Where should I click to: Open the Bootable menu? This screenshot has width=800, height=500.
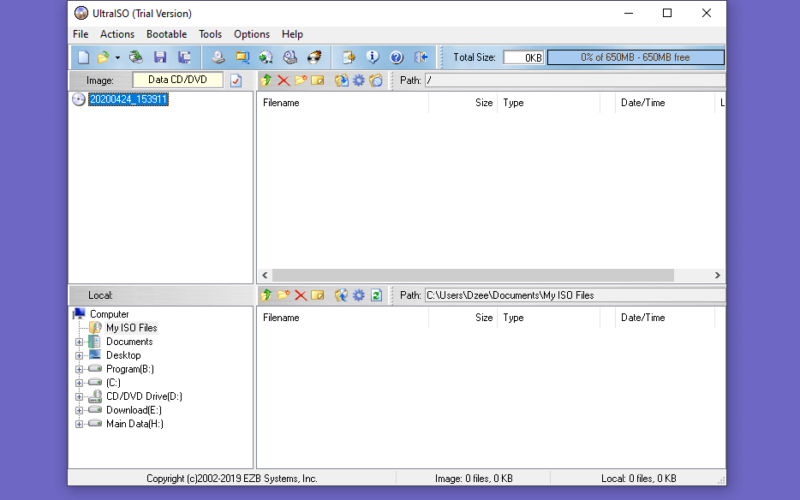166,34
